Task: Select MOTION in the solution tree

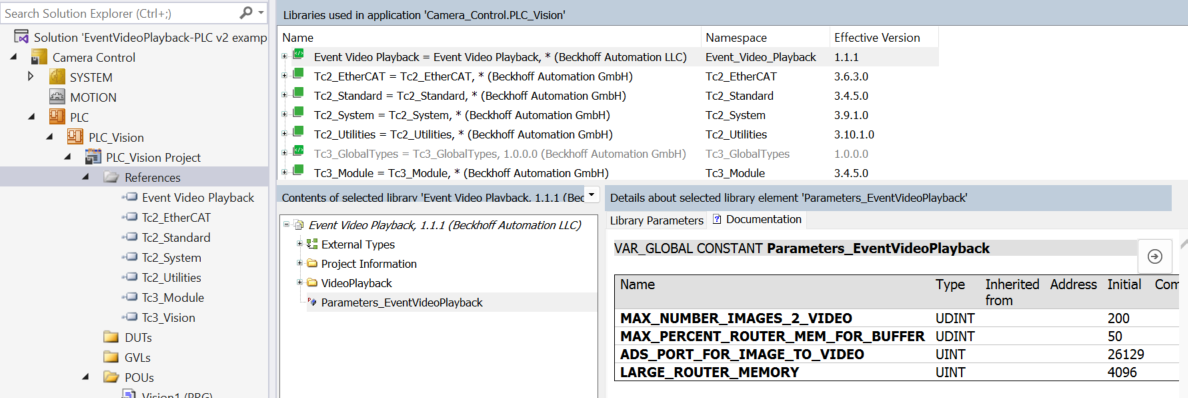Action: tap(93, 97)
